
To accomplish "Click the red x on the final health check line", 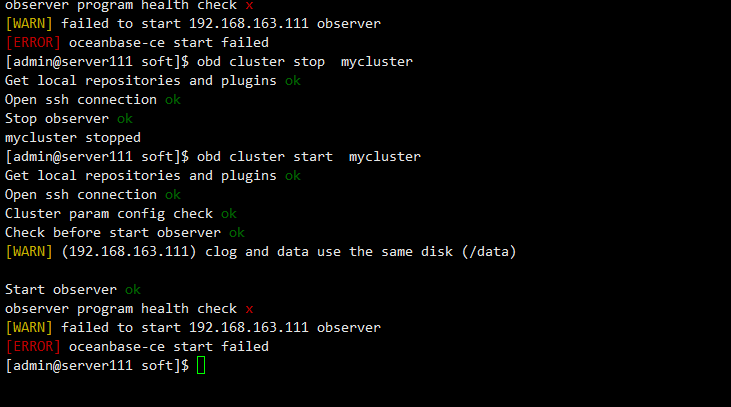I will coord(249,309).
